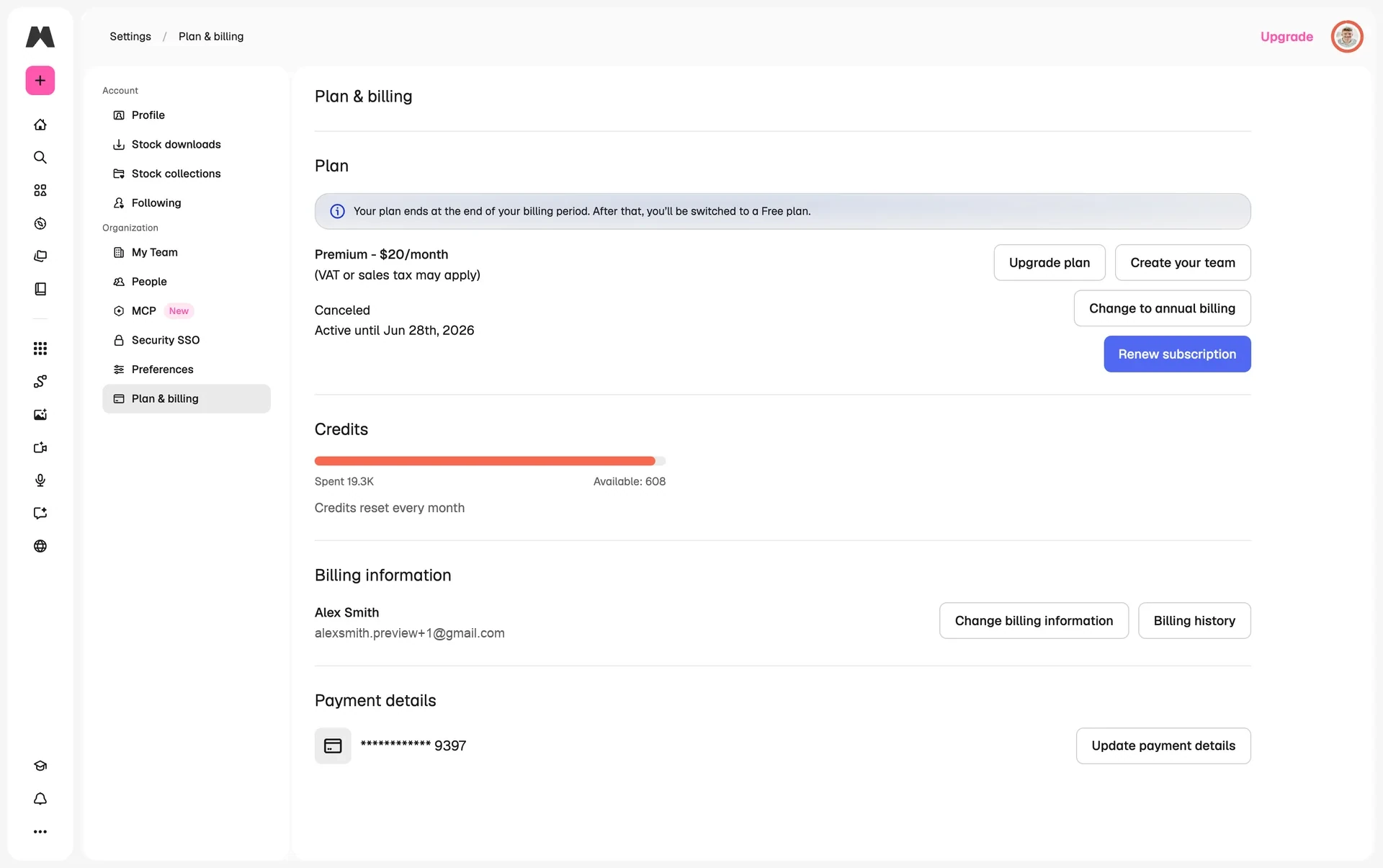Click the info icon in plan notice
The width and height of the screenshot is (1383, 868).
pyautogui.click(x=337, y=211)
